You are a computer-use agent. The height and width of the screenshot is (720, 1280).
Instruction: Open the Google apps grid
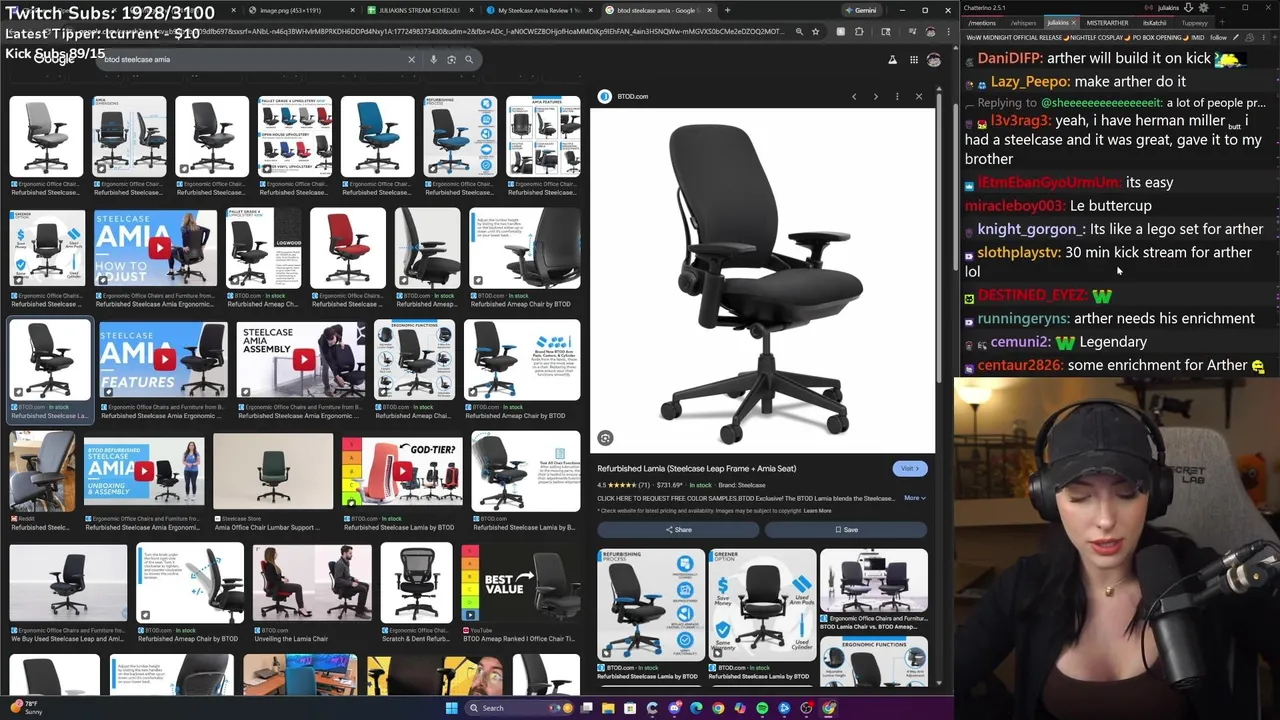coord(914,60)
